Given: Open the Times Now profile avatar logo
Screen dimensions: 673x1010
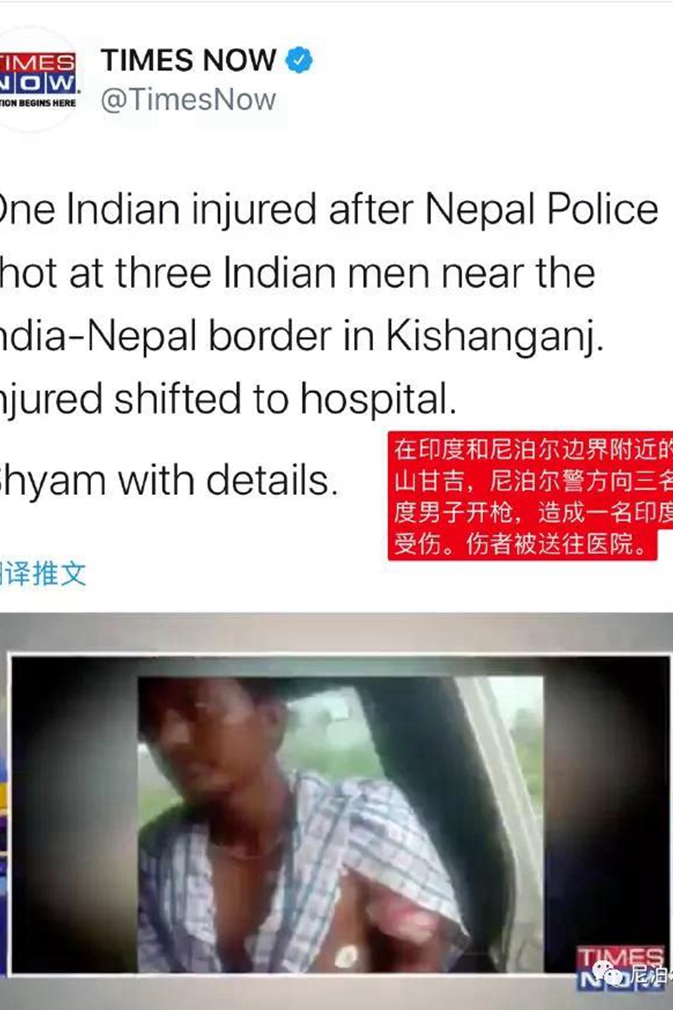Looking at the screenshot, I should click(37, 81).
